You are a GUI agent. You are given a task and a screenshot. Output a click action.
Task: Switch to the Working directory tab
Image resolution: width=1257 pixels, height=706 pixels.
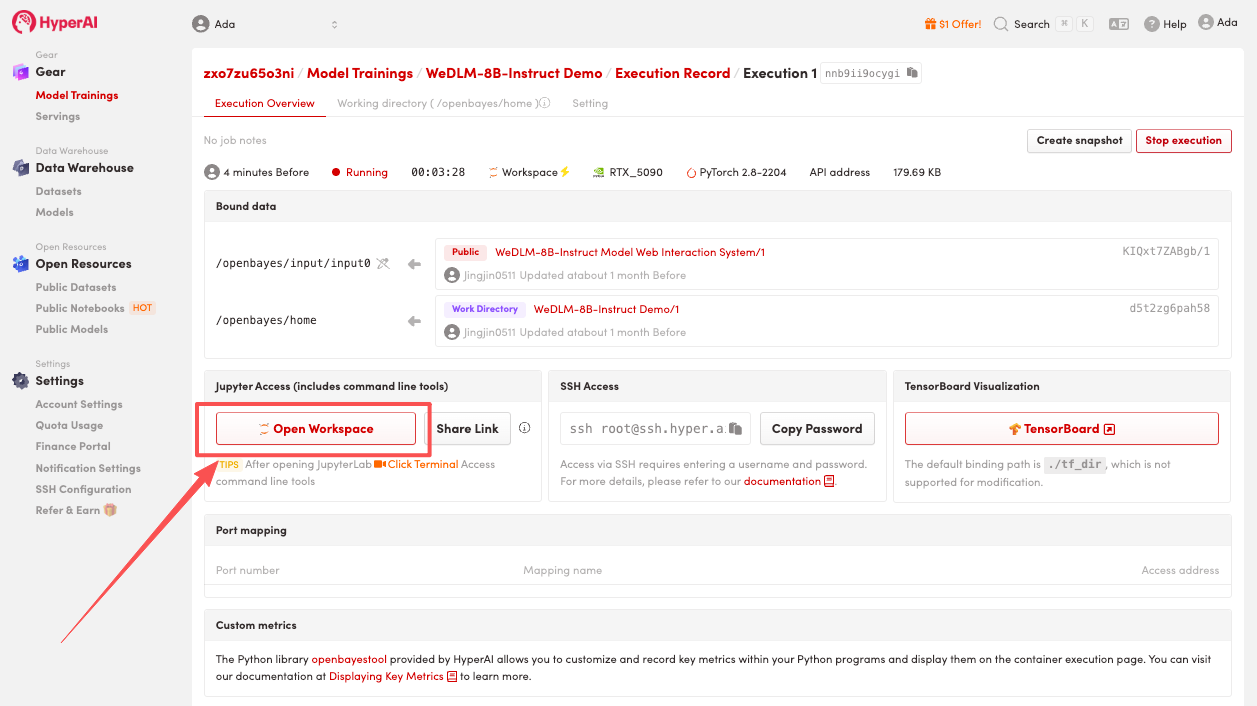pyautogui.click(x=438, y=104)
